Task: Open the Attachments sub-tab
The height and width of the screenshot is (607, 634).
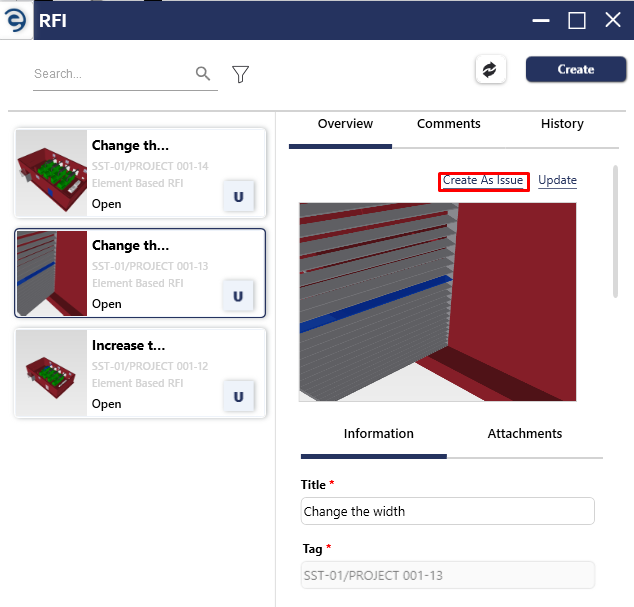Action: (524, 433)
